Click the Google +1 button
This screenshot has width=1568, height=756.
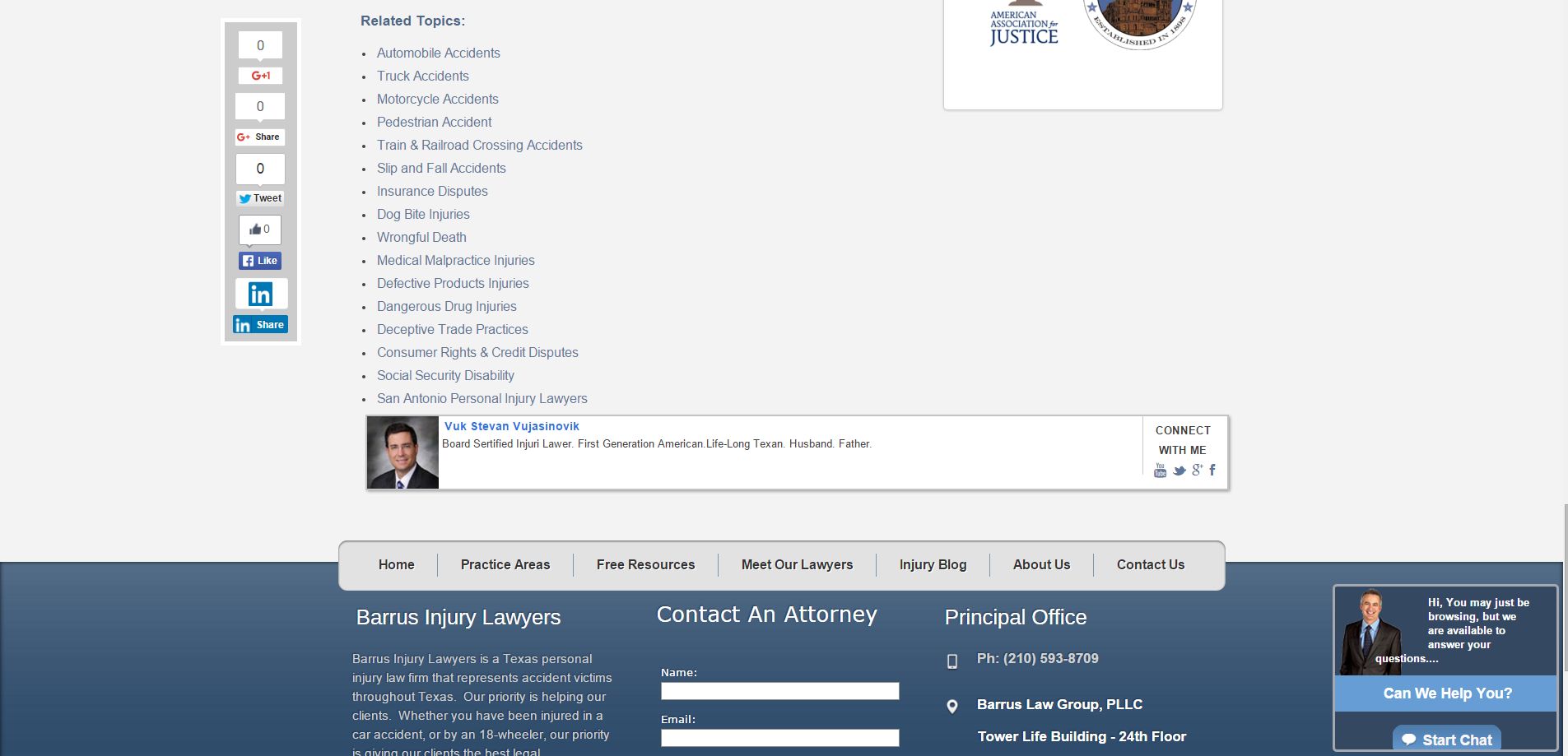pyautogui.click(x=260, y=76)
